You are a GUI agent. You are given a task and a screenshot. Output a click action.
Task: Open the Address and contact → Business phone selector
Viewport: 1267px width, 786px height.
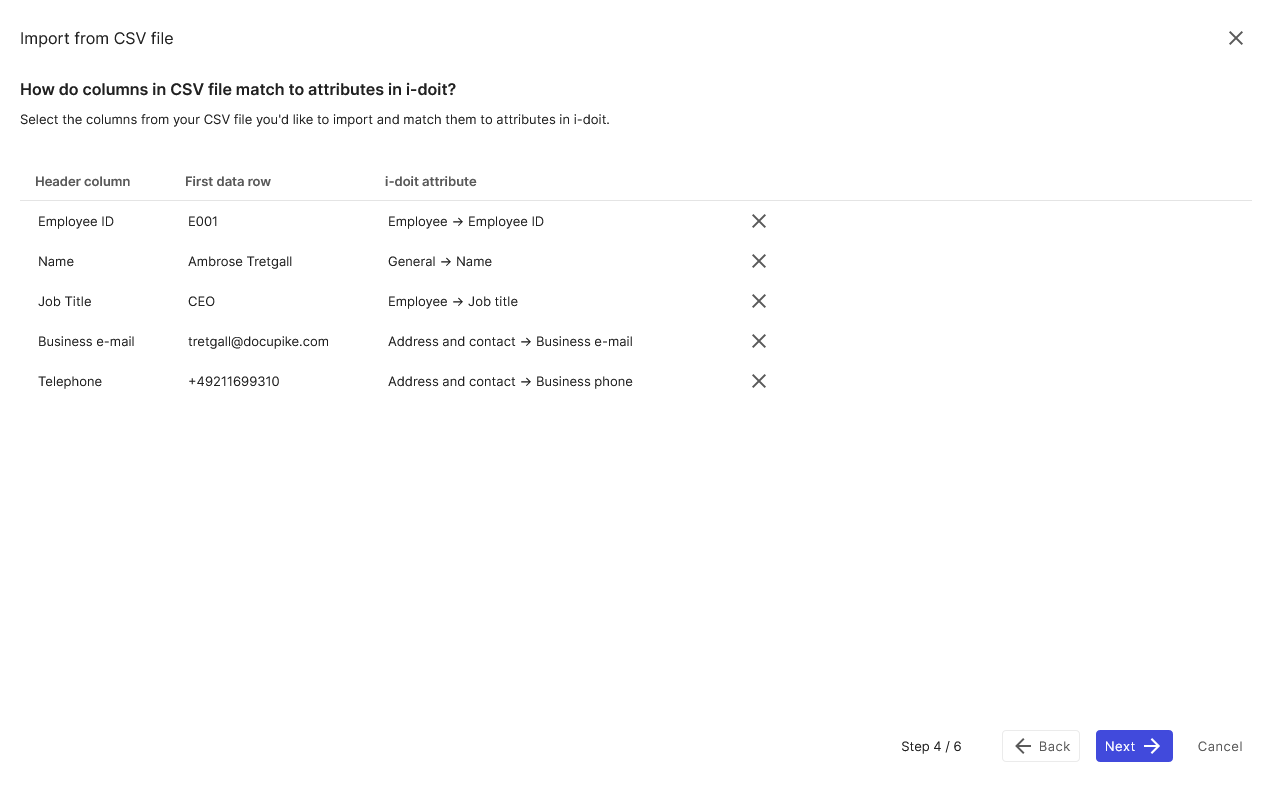tap(510, 381)
